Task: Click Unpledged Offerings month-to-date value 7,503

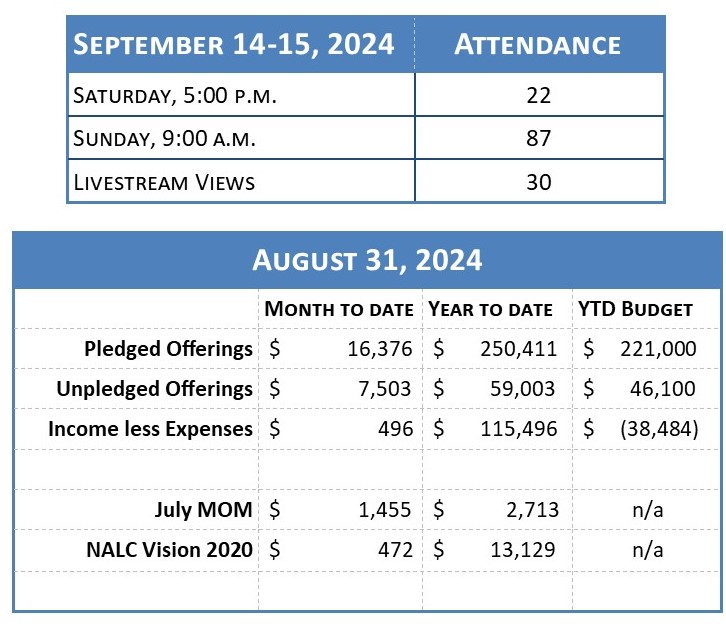Action: click(382, 389)
